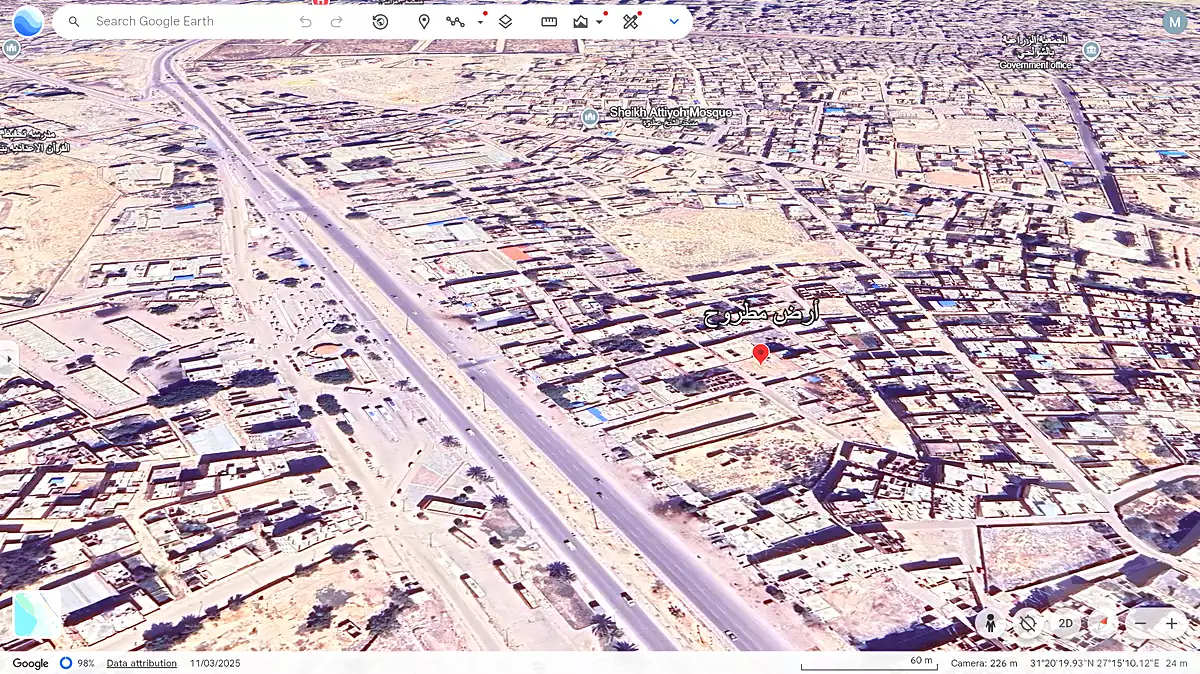Screen dimensions: 1200x674
Task: Expand the path tool dropdown arrow
Action: click(480, 21)
